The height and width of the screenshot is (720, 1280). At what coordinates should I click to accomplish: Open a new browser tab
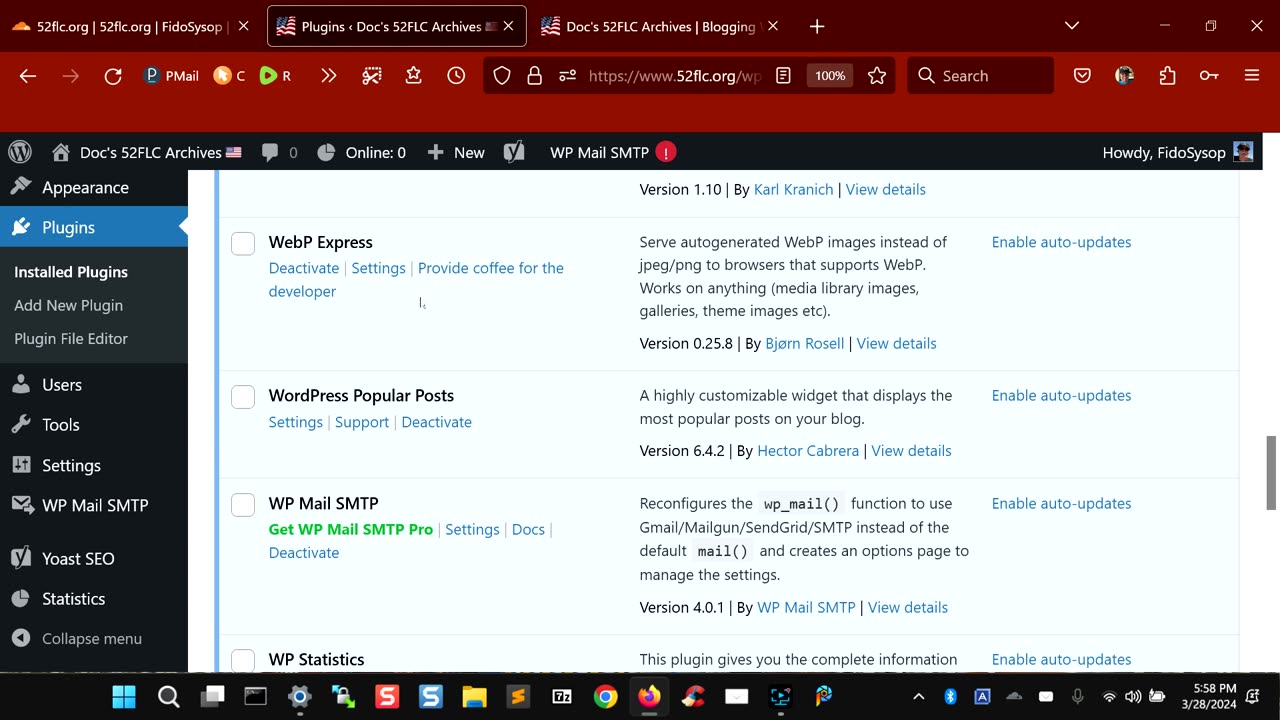point(817,27)
